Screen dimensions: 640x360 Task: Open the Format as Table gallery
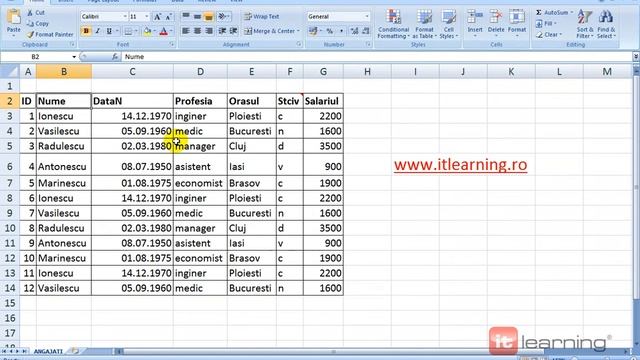point(424,24)
